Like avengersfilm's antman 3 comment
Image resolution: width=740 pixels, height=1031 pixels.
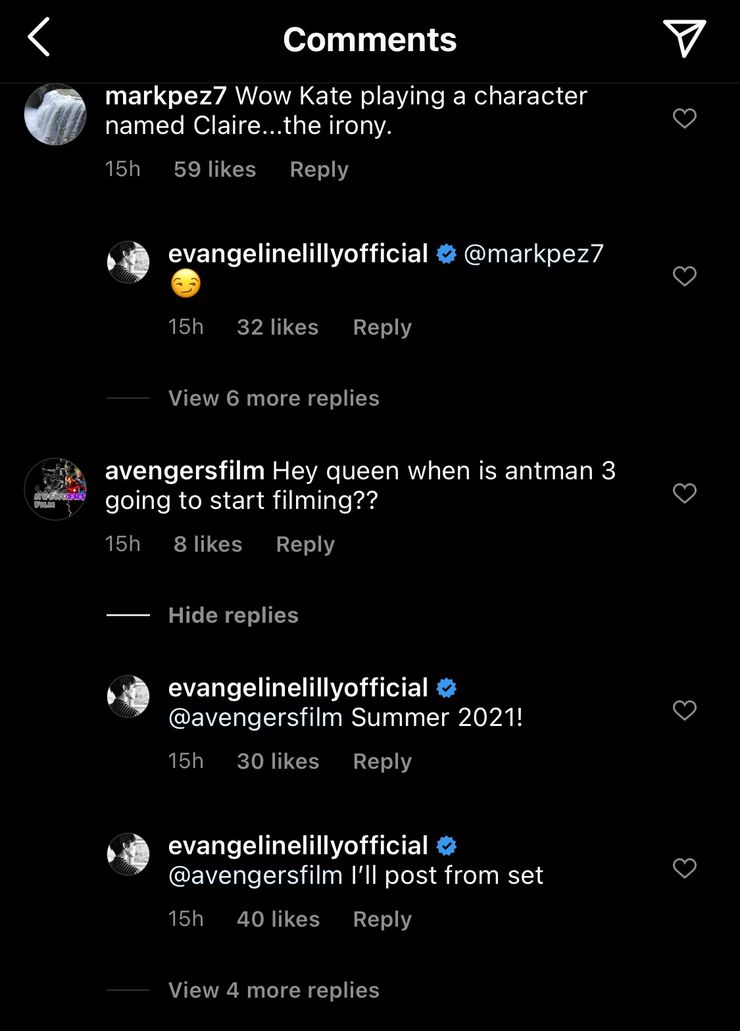pos(685,493)
